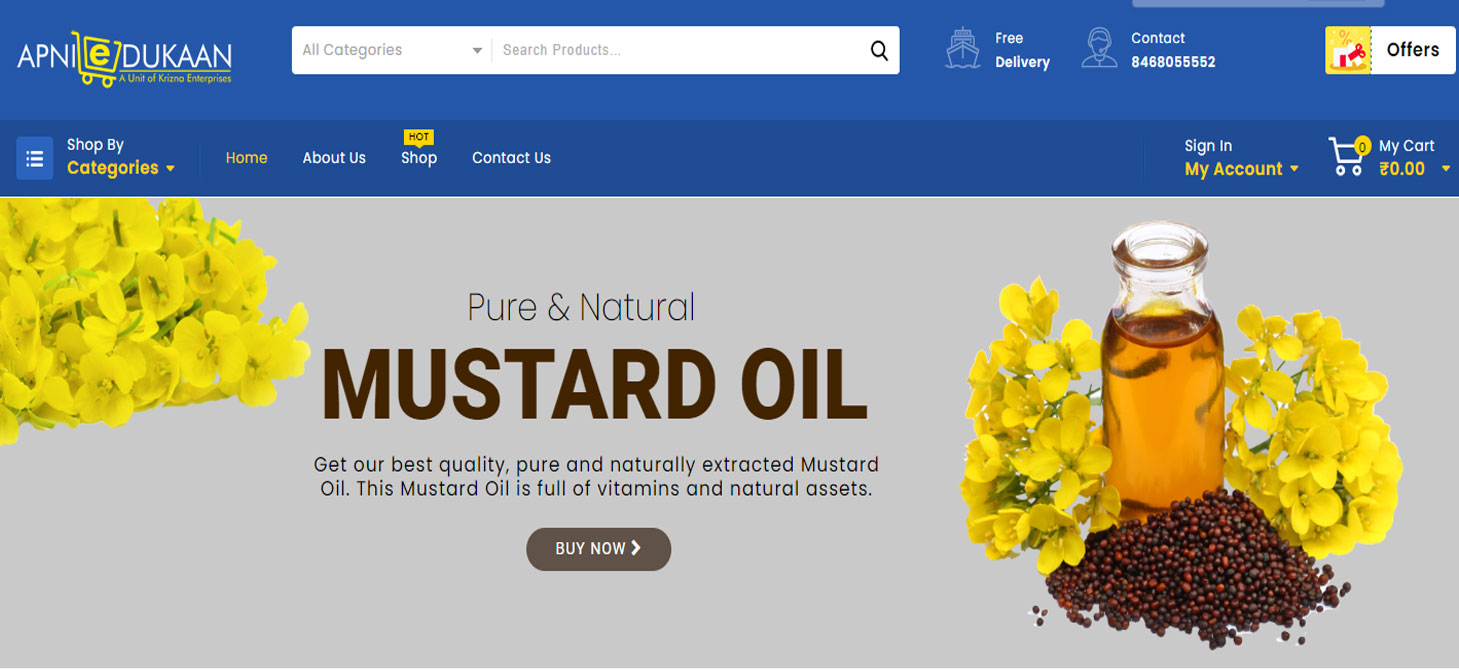
Task: Navigate to Contact Us
Action: [511, 158]
